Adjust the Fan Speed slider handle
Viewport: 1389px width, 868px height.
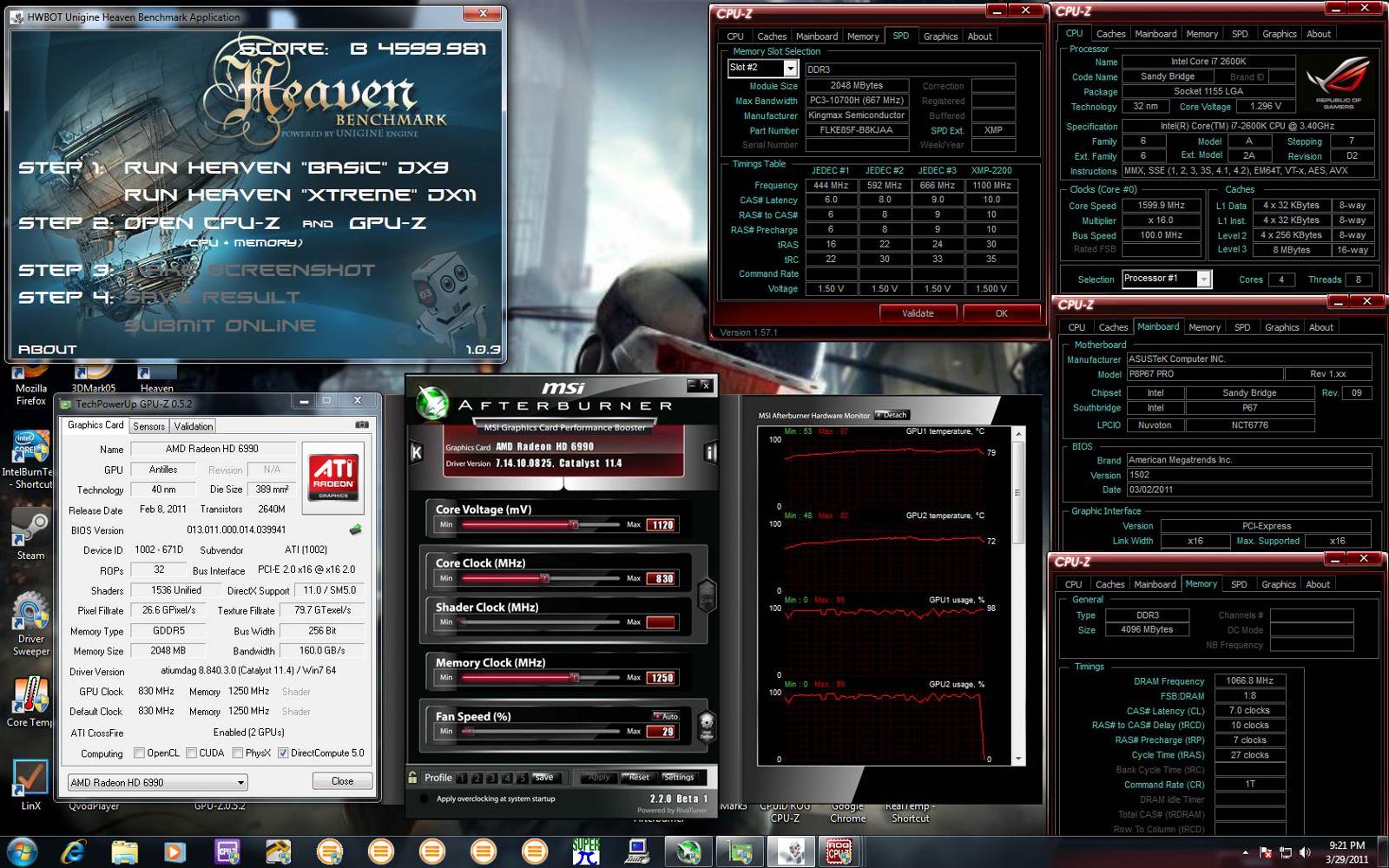point(467,731)
